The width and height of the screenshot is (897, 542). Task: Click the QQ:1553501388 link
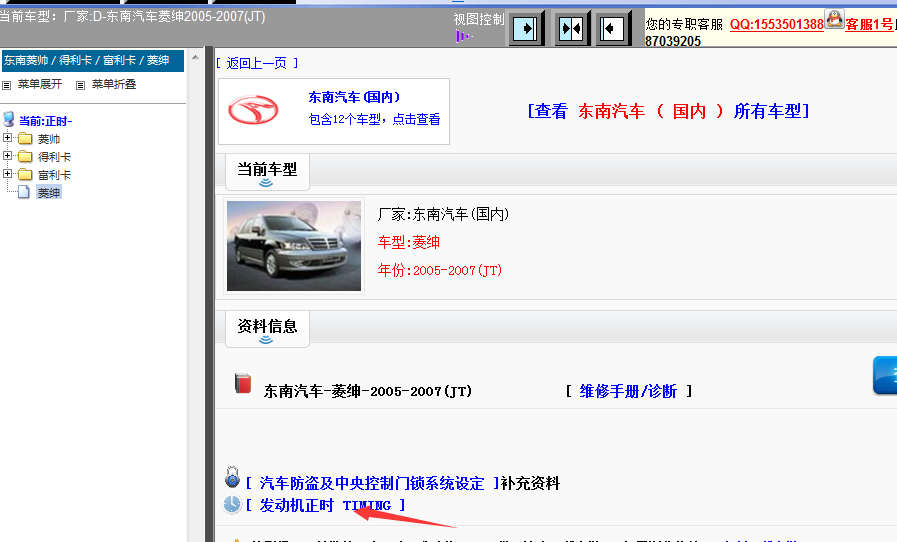point(776,24)
